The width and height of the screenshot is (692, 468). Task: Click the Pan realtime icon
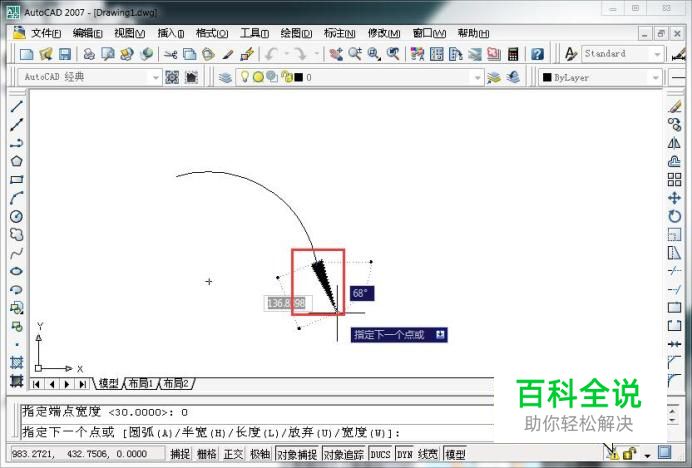(x=335, y=54)
